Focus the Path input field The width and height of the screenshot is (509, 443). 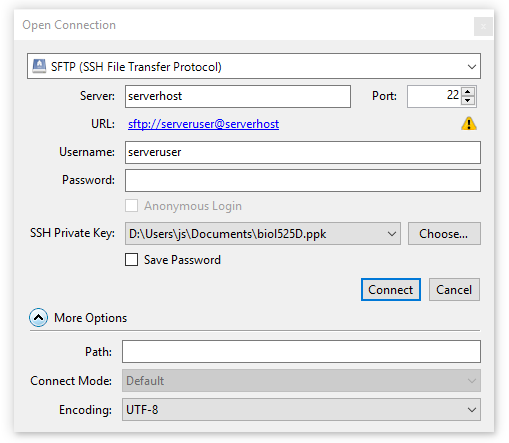[301, 351]
